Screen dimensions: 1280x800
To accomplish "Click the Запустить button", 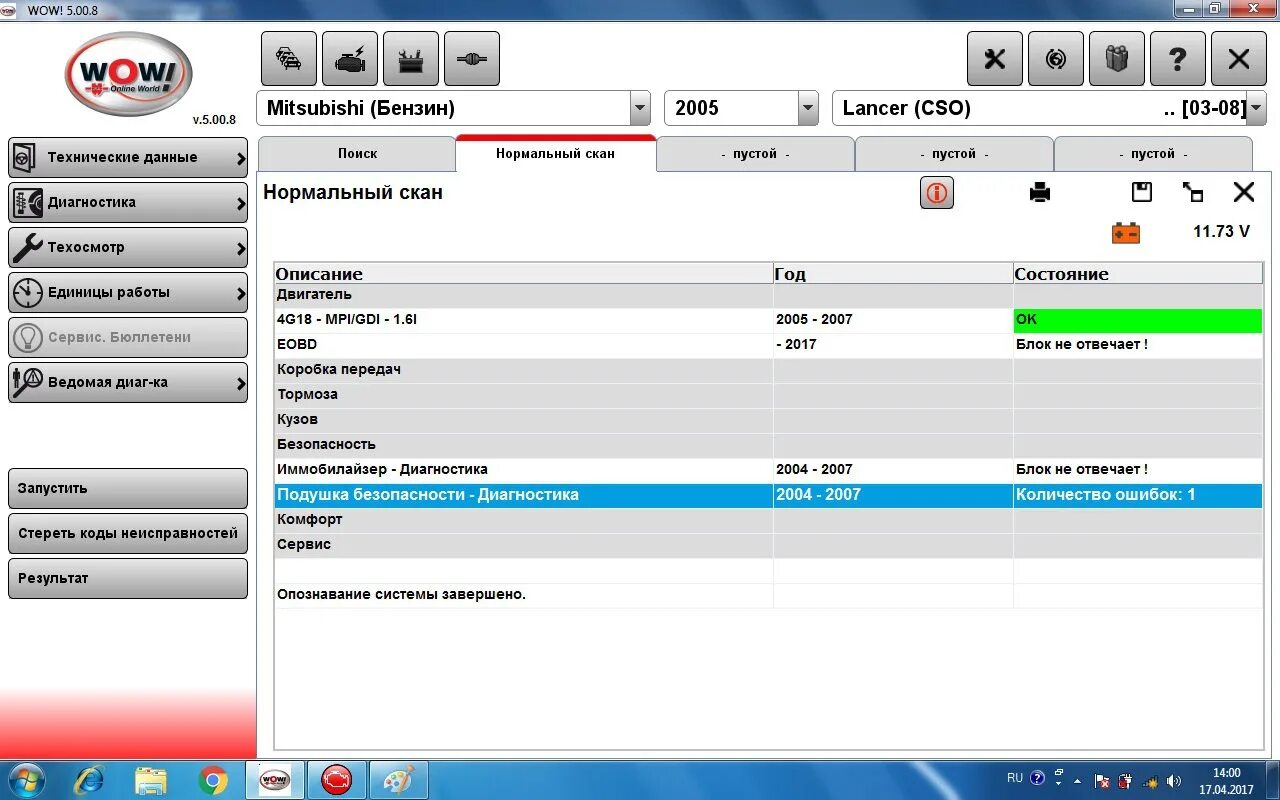I will pyautogui.click(x=128, y=489).
